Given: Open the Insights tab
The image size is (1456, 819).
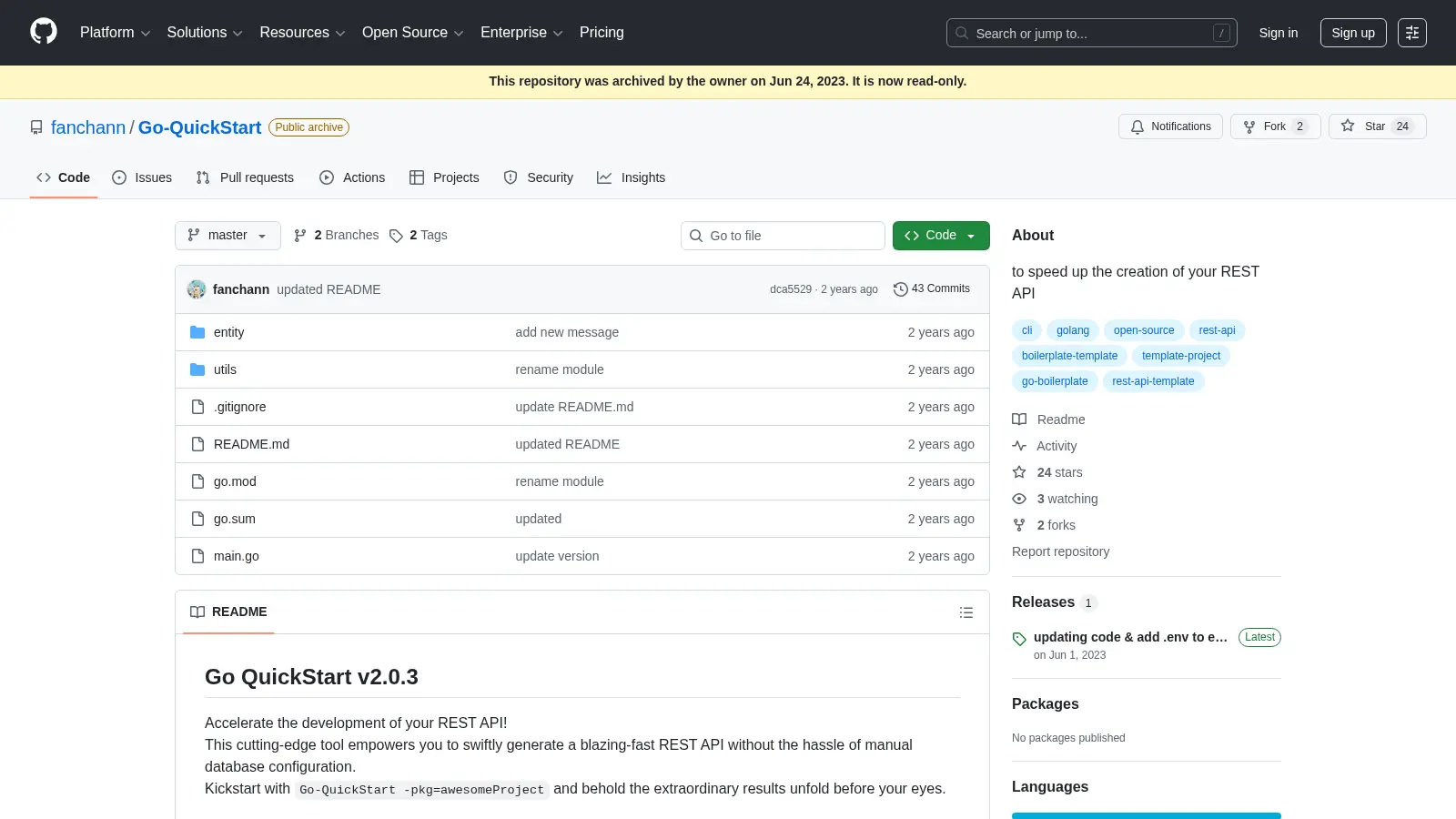Looking at the screenshot, I should pos(632,177).
